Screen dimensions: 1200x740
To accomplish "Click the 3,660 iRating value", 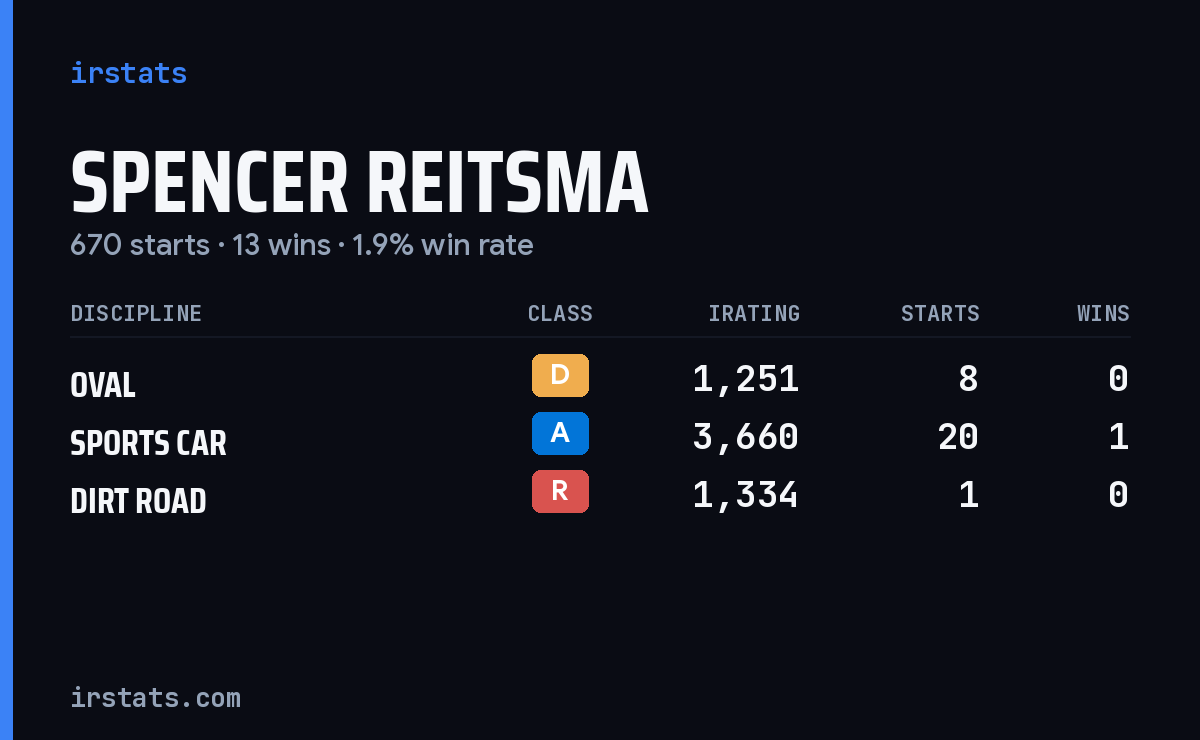I will coord(746,438).
